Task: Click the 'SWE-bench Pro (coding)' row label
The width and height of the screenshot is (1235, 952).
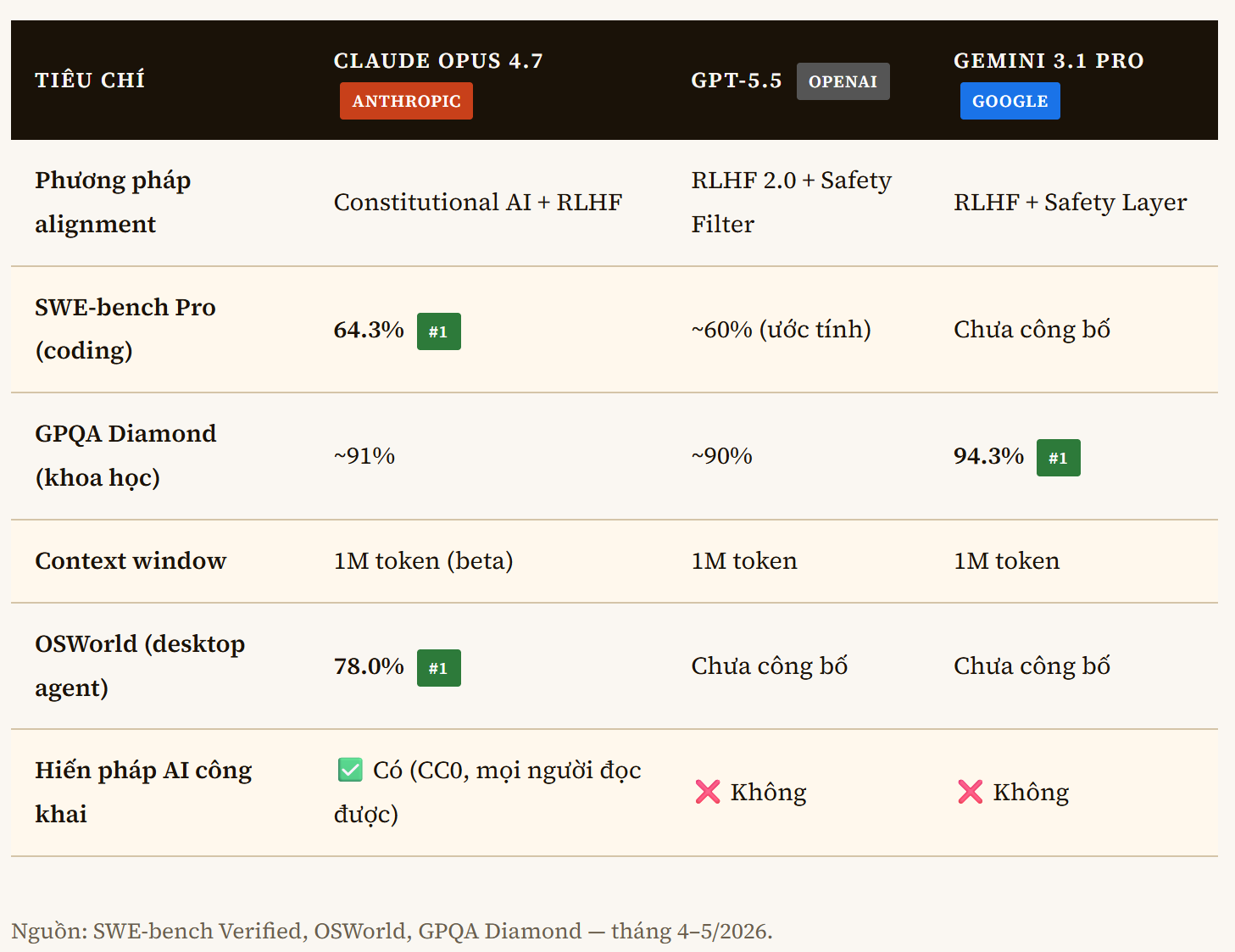Action: tap(125, 329)
